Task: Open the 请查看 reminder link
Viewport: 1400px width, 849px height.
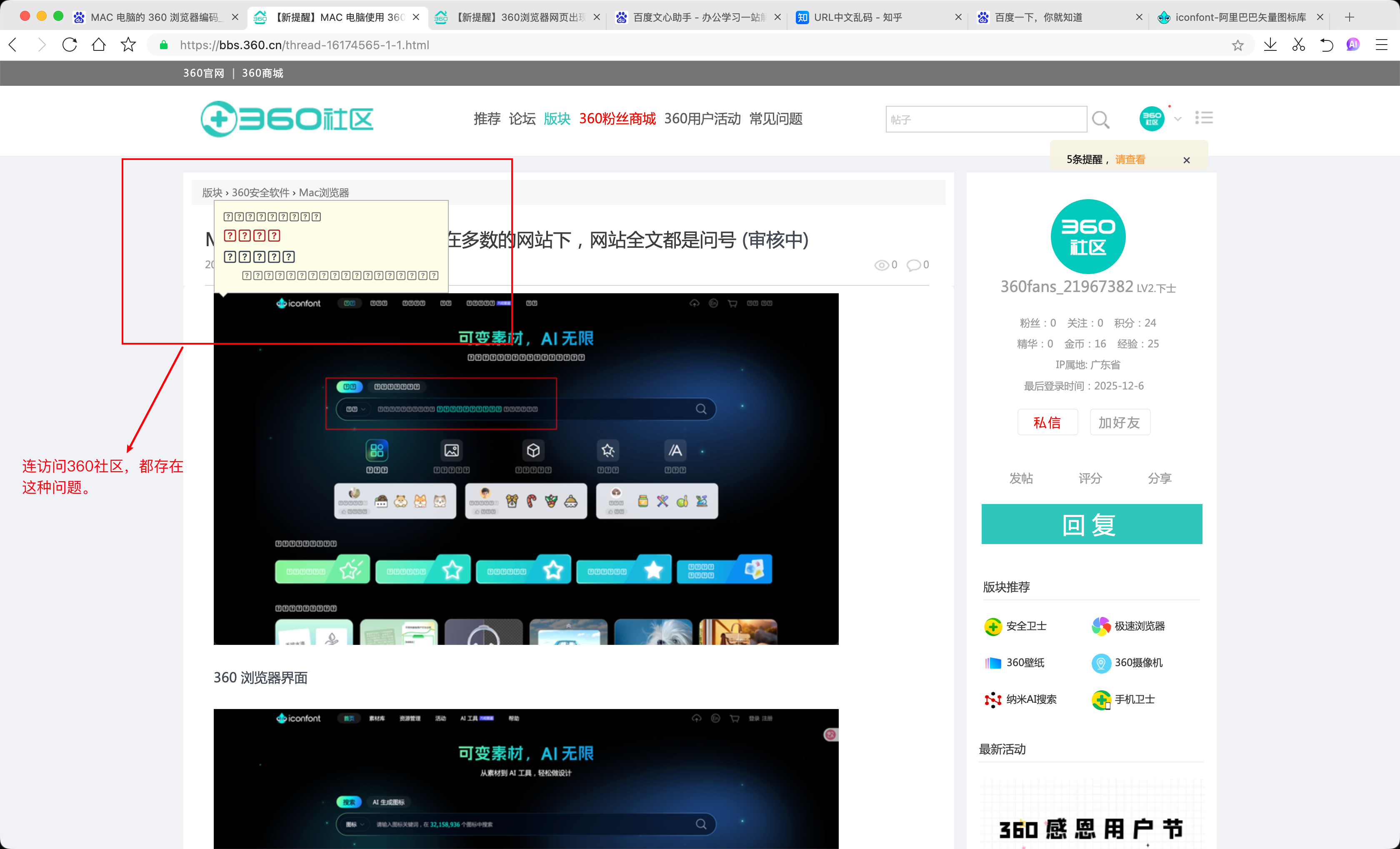Action: [x=1130, y=160]
